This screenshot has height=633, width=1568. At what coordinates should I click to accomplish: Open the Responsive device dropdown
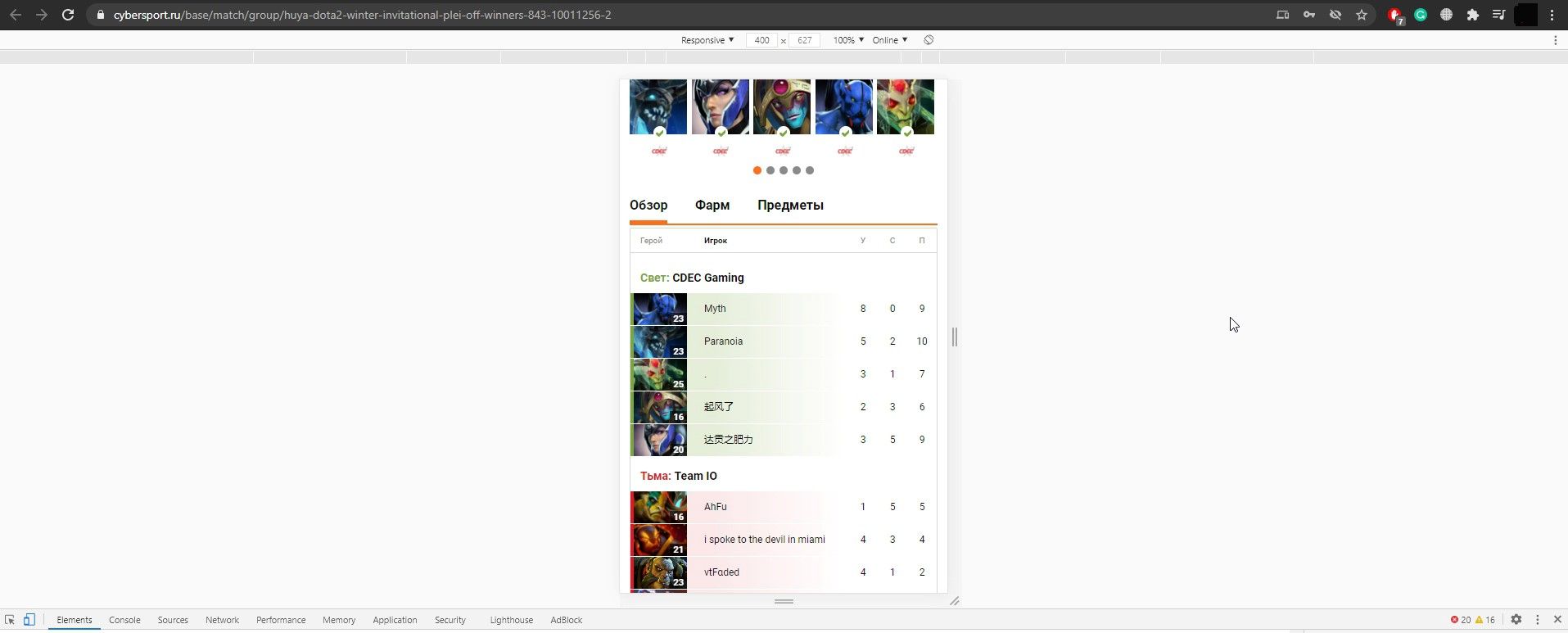(707, 40)
